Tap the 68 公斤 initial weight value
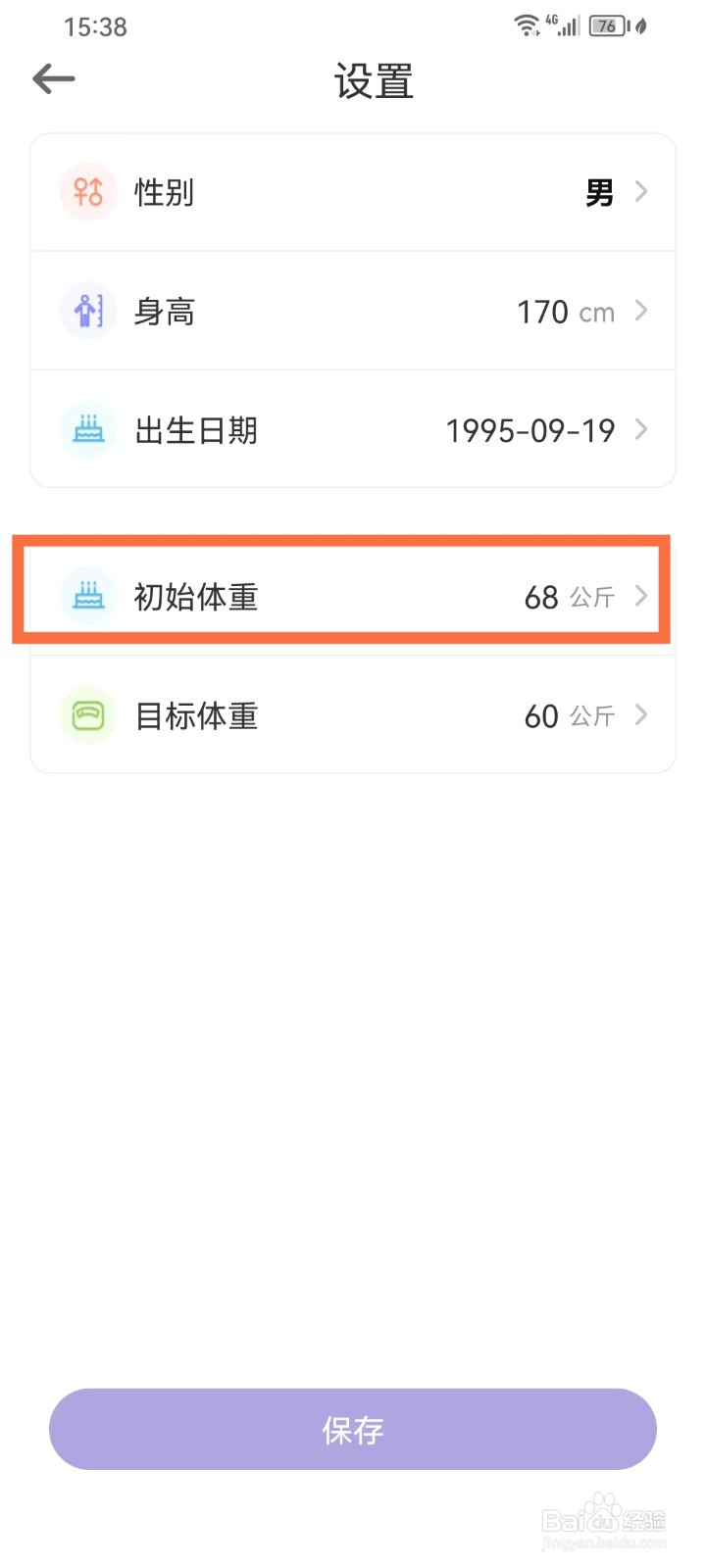 pos(569,597)
